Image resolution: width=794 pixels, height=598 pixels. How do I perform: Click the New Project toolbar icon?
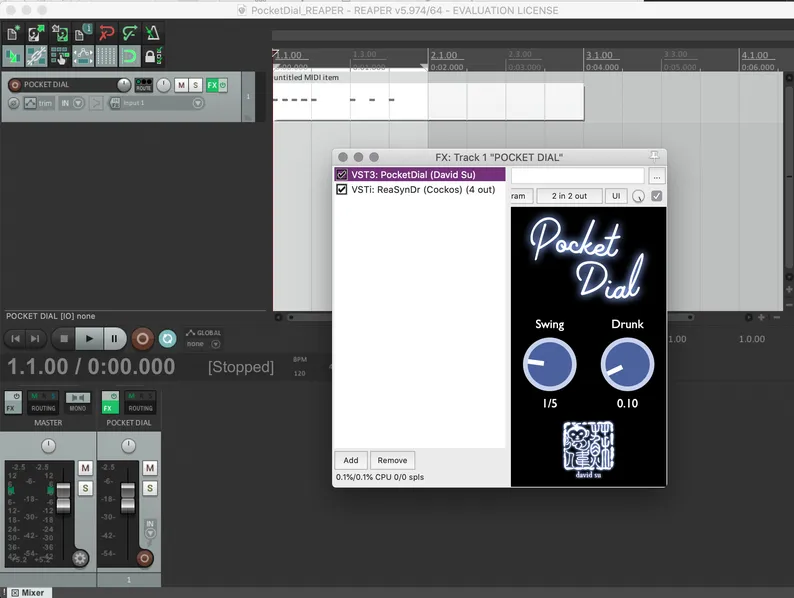coord(13,33)
